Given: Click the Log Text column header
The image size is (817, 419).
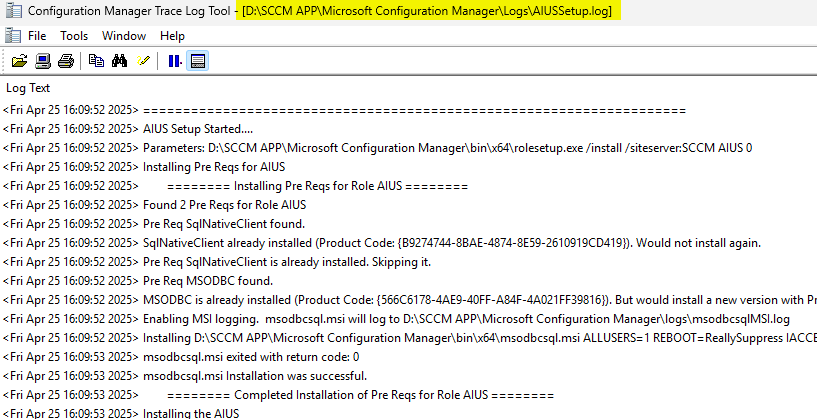Looking at the screenshot, I should [28, 88].
